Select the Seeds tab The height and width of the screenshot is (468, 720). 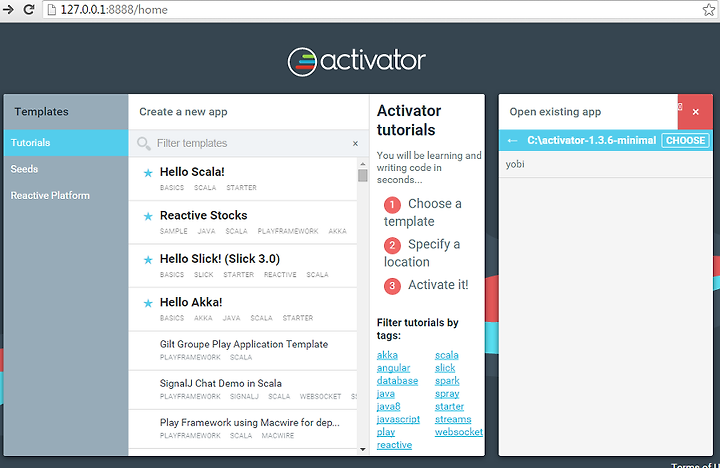[66, 169]
